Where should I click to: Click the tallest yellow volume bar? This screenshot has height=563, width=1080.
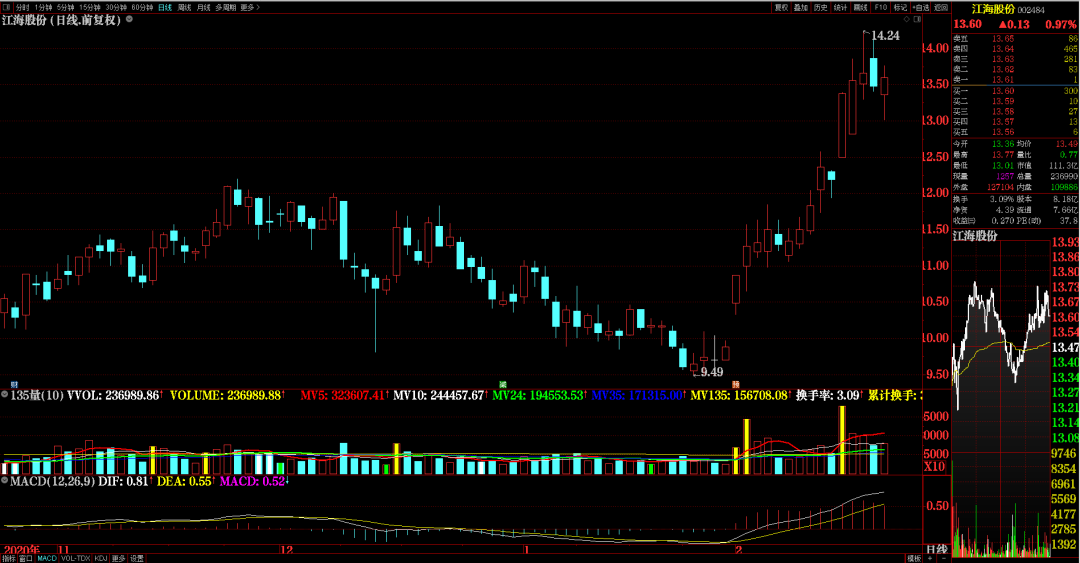tap(842, 440)
